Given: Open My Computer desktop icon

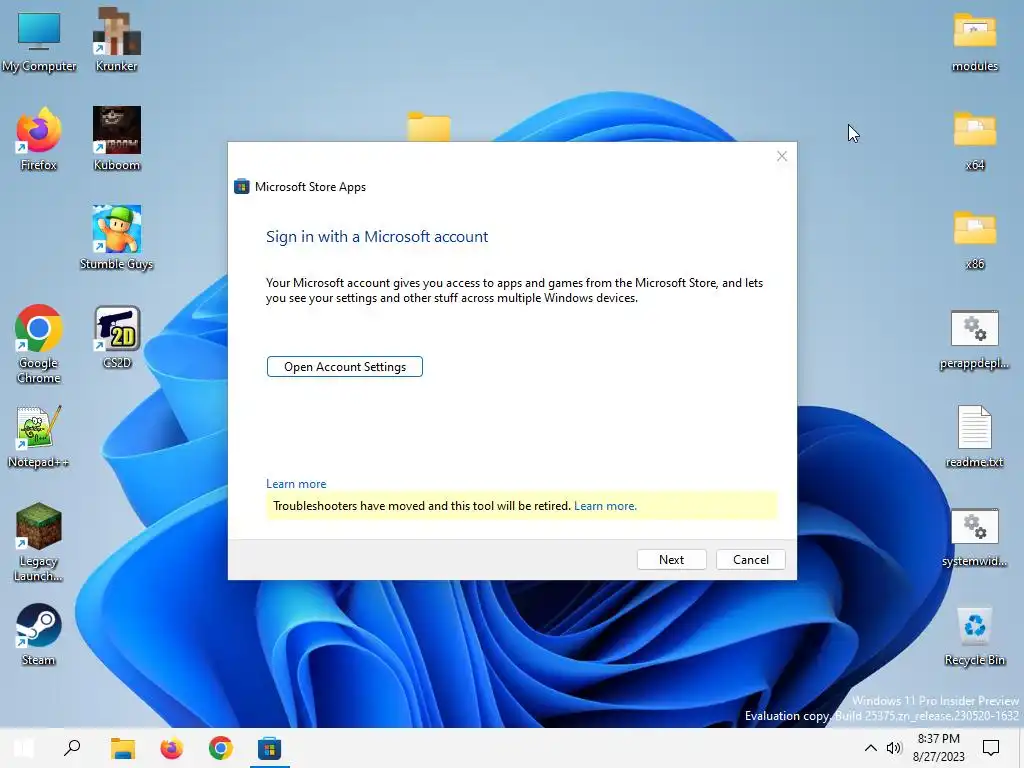Looking at the screenshot, I should coord(39,40).
